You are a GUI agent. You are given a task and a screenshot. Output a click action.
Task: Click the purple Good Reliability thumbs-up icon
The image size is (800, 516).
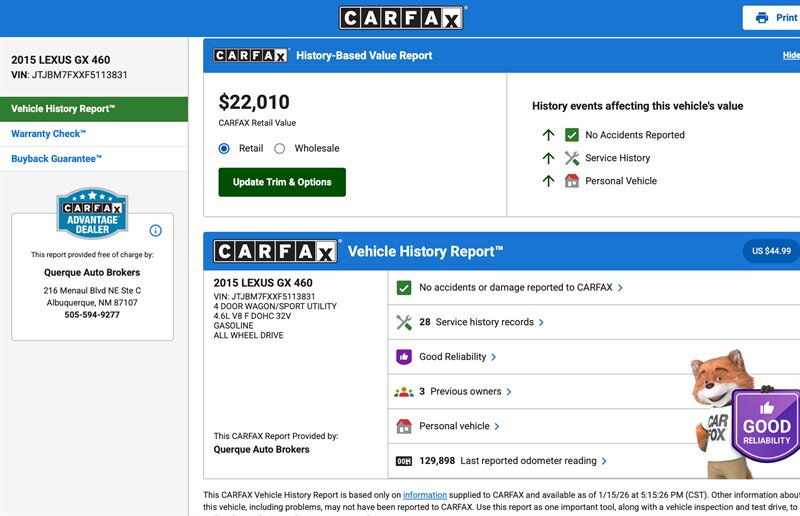[x=404, y=357]
